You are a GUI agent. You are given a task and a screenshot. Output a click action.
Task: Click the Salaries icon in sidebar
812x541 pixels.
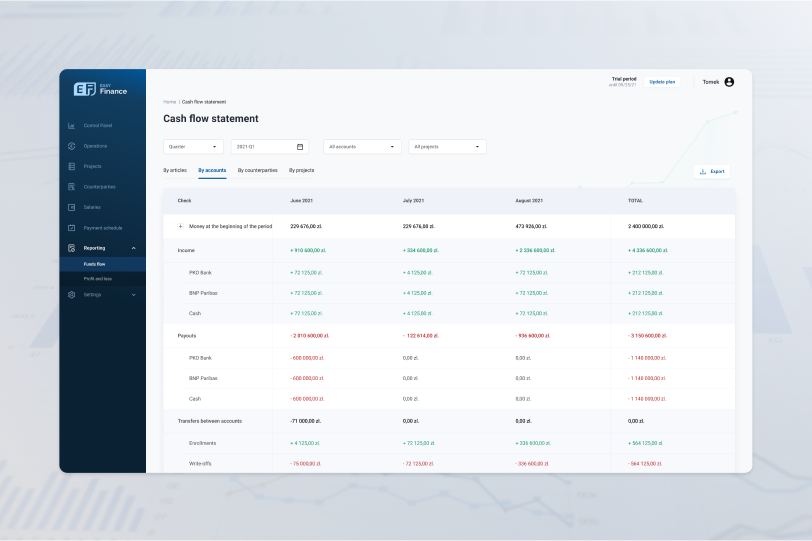71,207
